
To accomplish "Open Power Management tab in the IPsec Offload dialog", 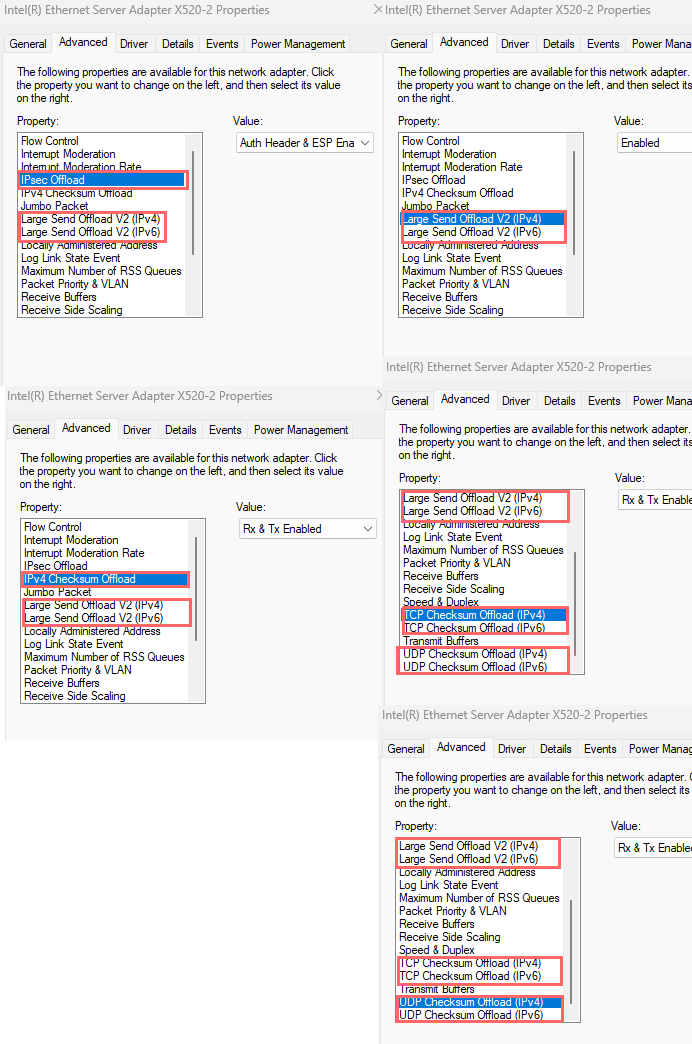I will tap(298, 44).
